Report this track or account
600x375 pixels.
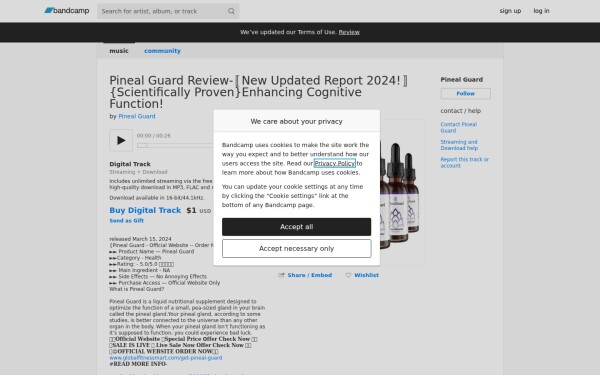point(465,163)
